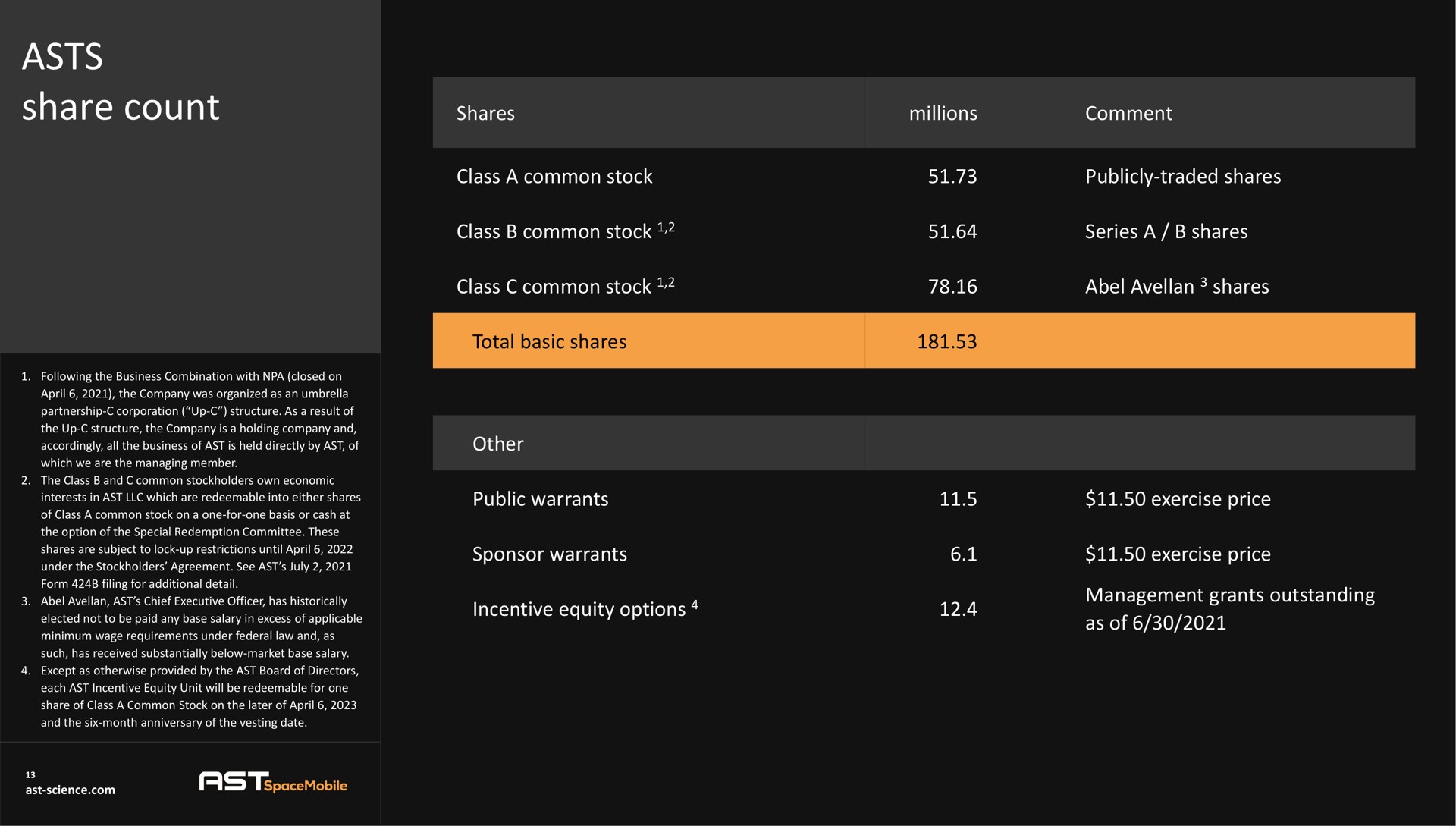Select 'Class C common stock' row label
This screenshot has height=826, width=1456.
(x=565, y=286)
